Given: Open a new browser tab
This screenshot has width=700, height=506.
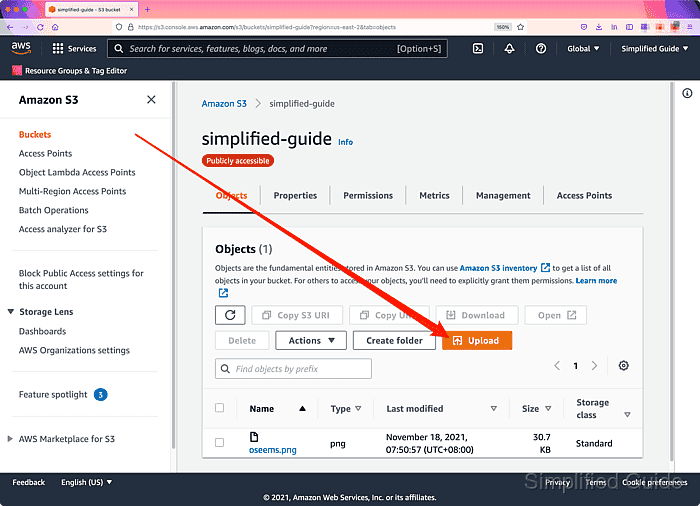Looking at the screenshot, I should (x=147, y=9).
